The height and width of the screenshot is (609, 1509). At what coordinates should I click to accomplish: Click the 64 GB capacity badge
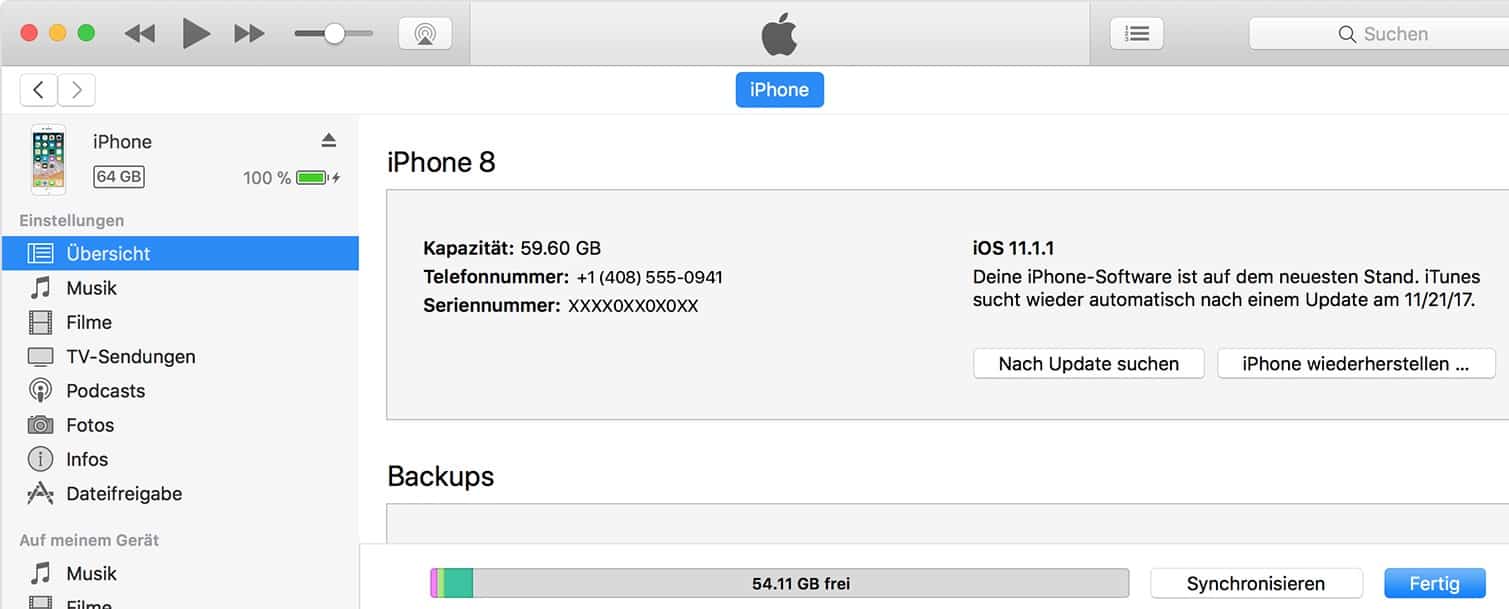point(119,177)
